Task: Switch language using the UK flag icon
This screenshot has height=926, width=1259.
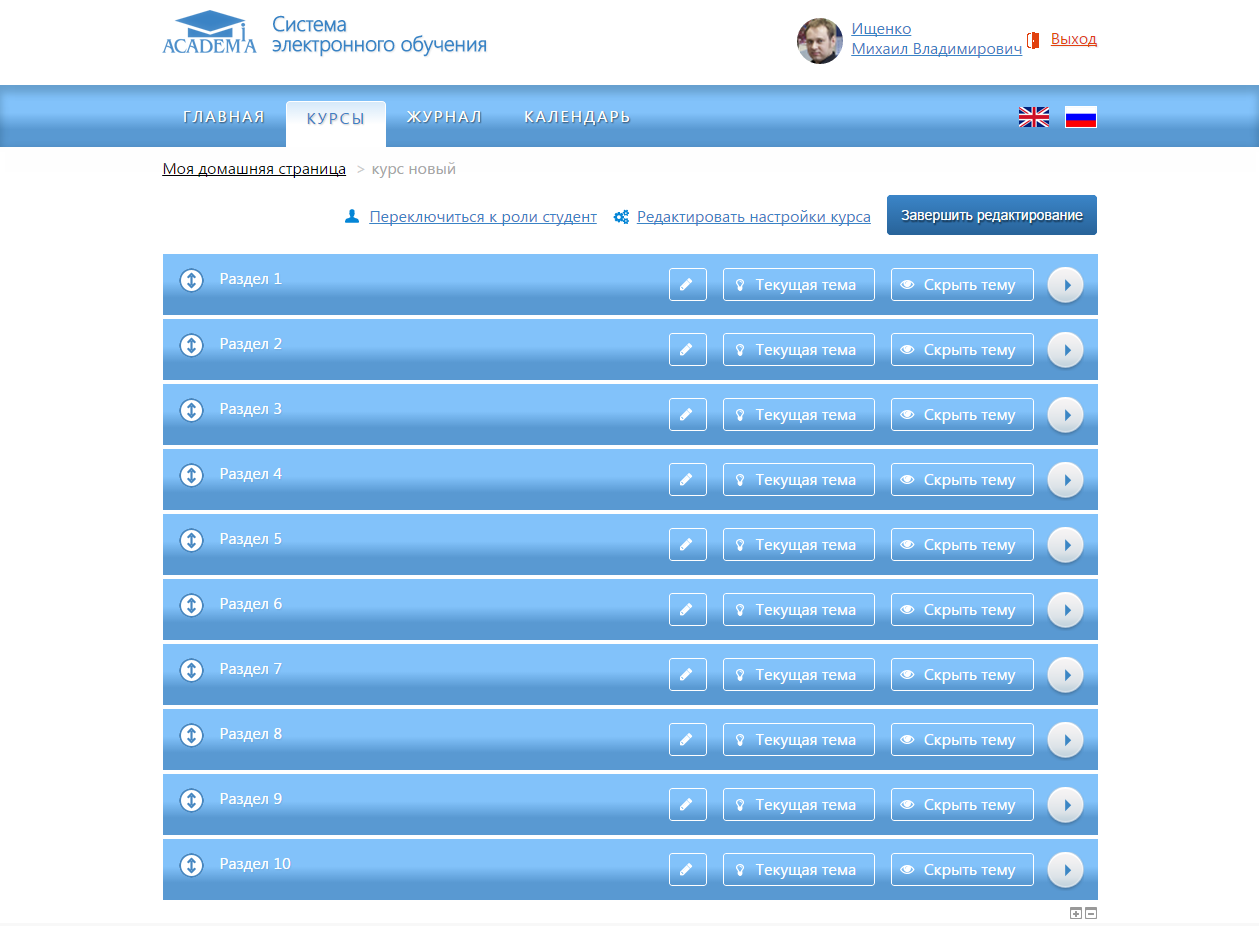Action: point(1033,117)
